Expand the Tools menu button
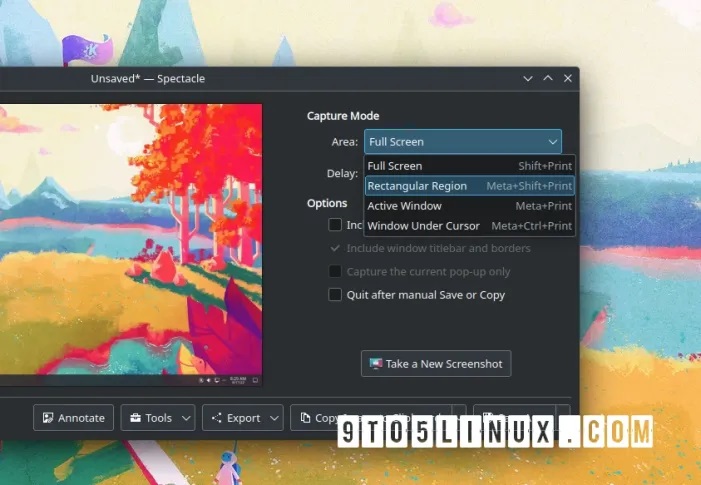This screenshot has height=485, width=701. (158, 418)
